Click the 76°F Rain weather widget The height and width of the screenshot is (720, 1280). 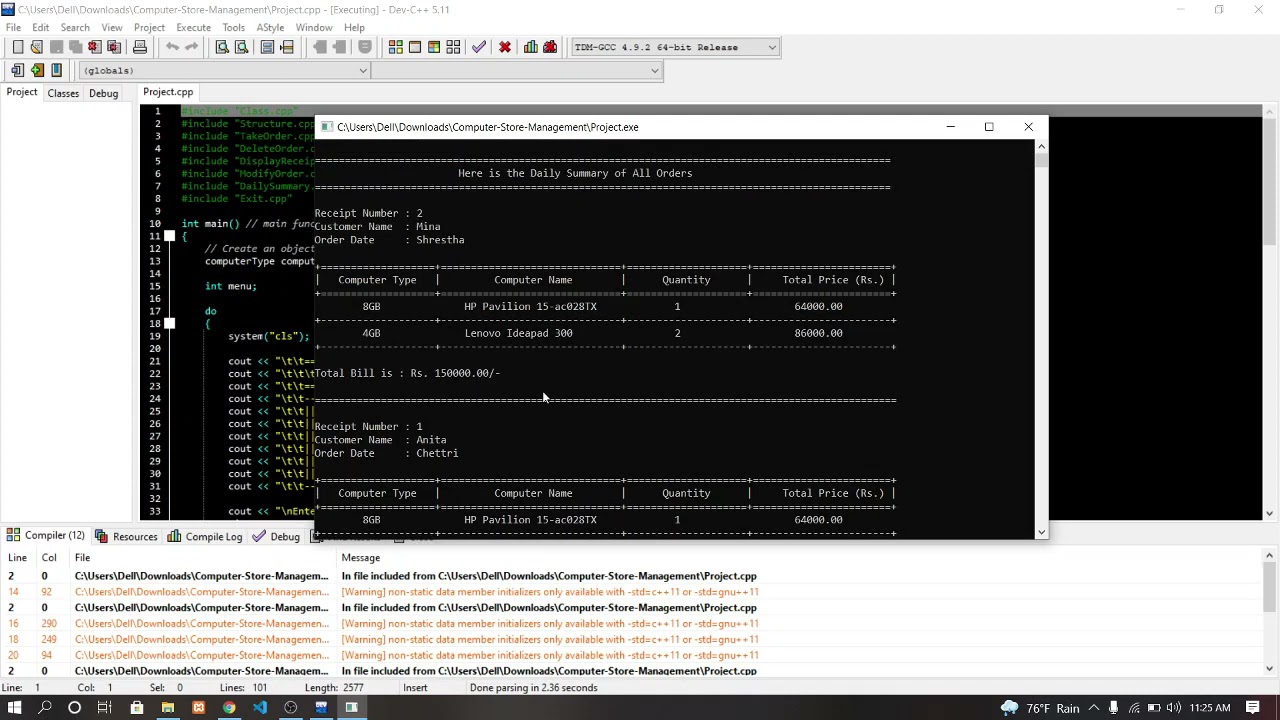1040,708
